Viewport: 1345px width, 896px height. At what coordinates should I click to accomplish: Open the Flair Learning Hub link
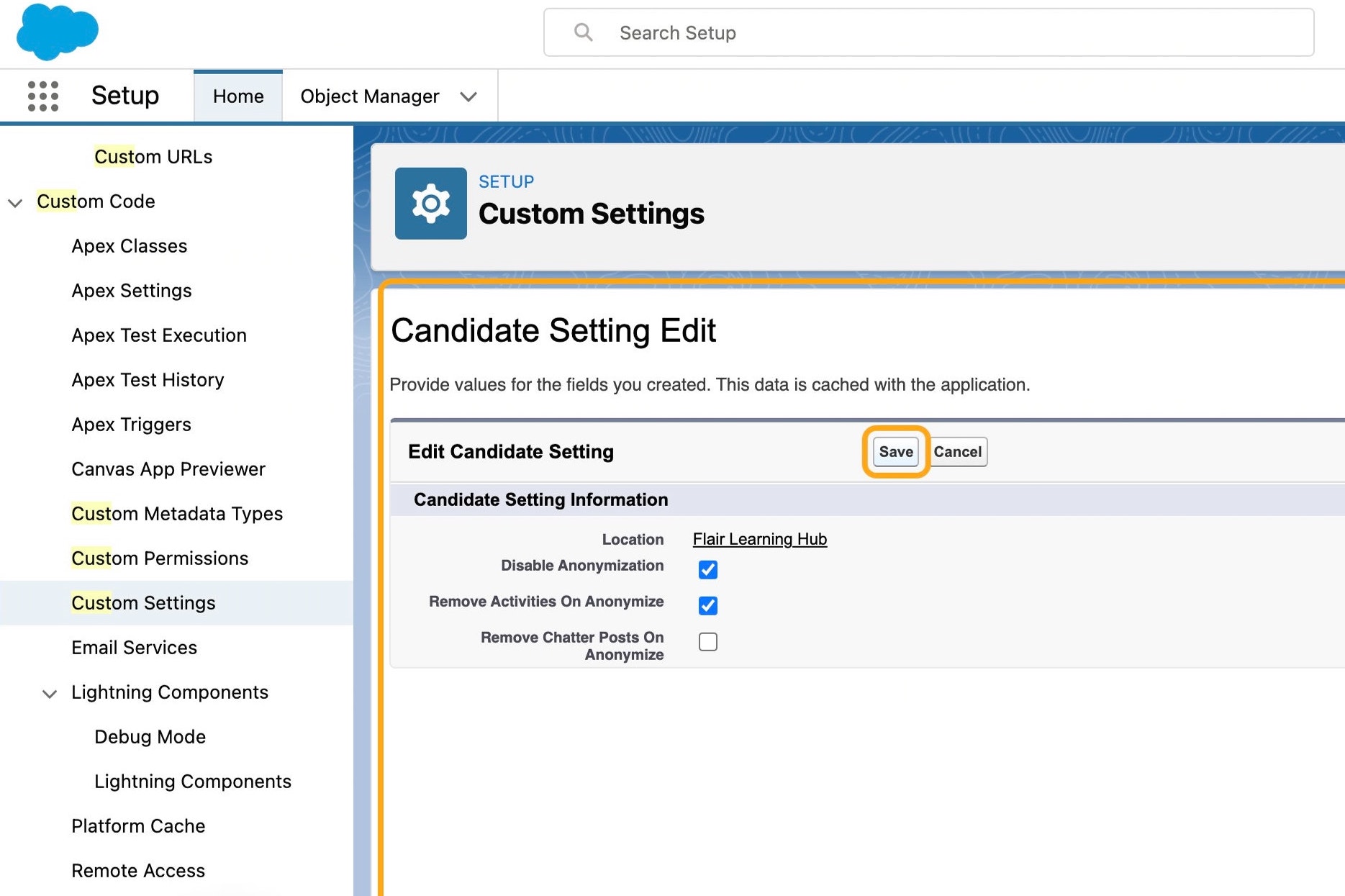coord(759,539)
